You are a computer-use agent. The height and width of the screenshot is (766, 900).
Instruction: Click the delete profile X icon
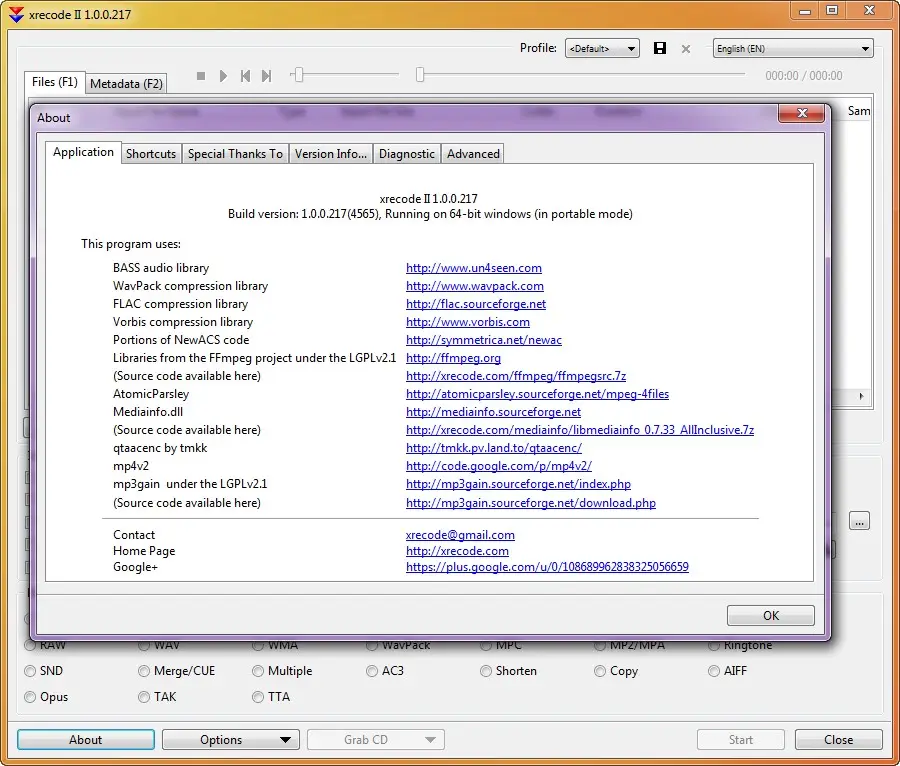click(x=686, y=48)
